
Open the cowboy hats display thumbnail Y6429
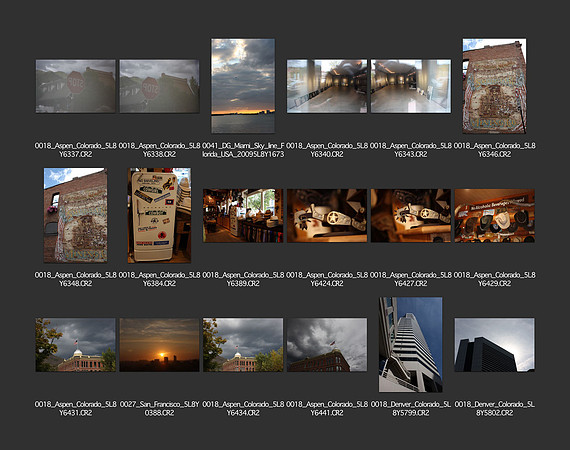tap(494, 216)
